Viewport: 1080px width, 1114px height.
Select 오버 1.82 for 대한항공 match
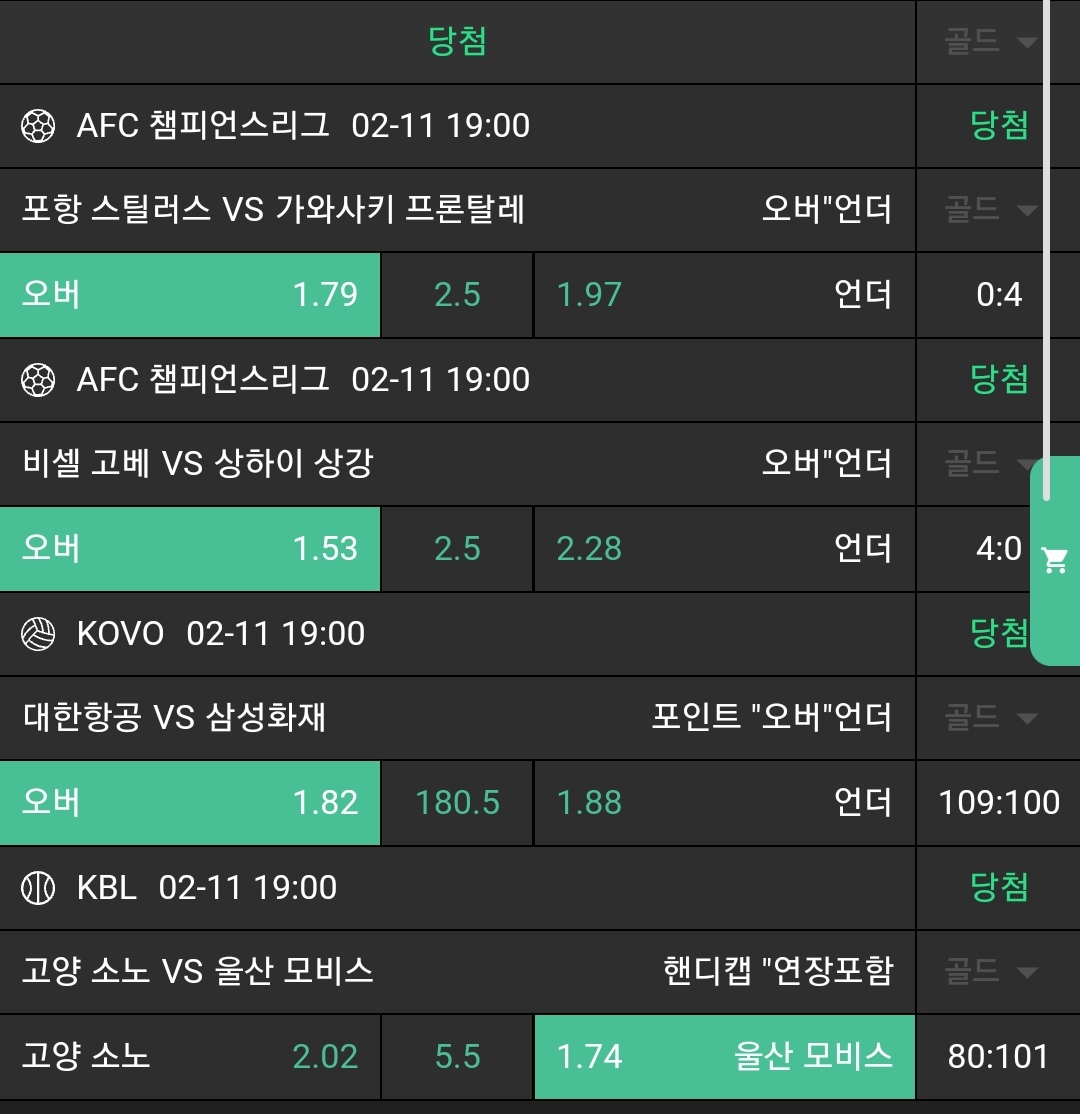pyautogui.click(x=190, y=803)
